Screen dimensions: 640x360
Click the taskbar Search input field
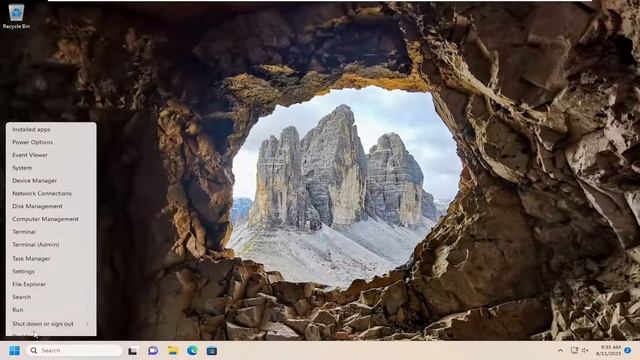coord(74,350)
